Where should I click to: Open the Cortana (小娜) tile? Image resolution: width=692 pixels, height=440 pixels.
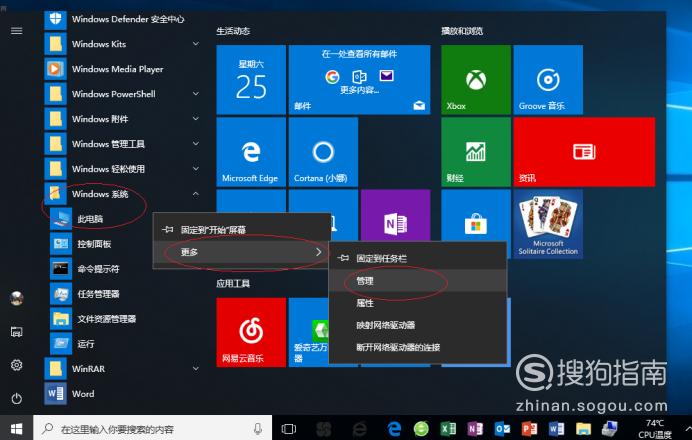[x=323, y=152]
